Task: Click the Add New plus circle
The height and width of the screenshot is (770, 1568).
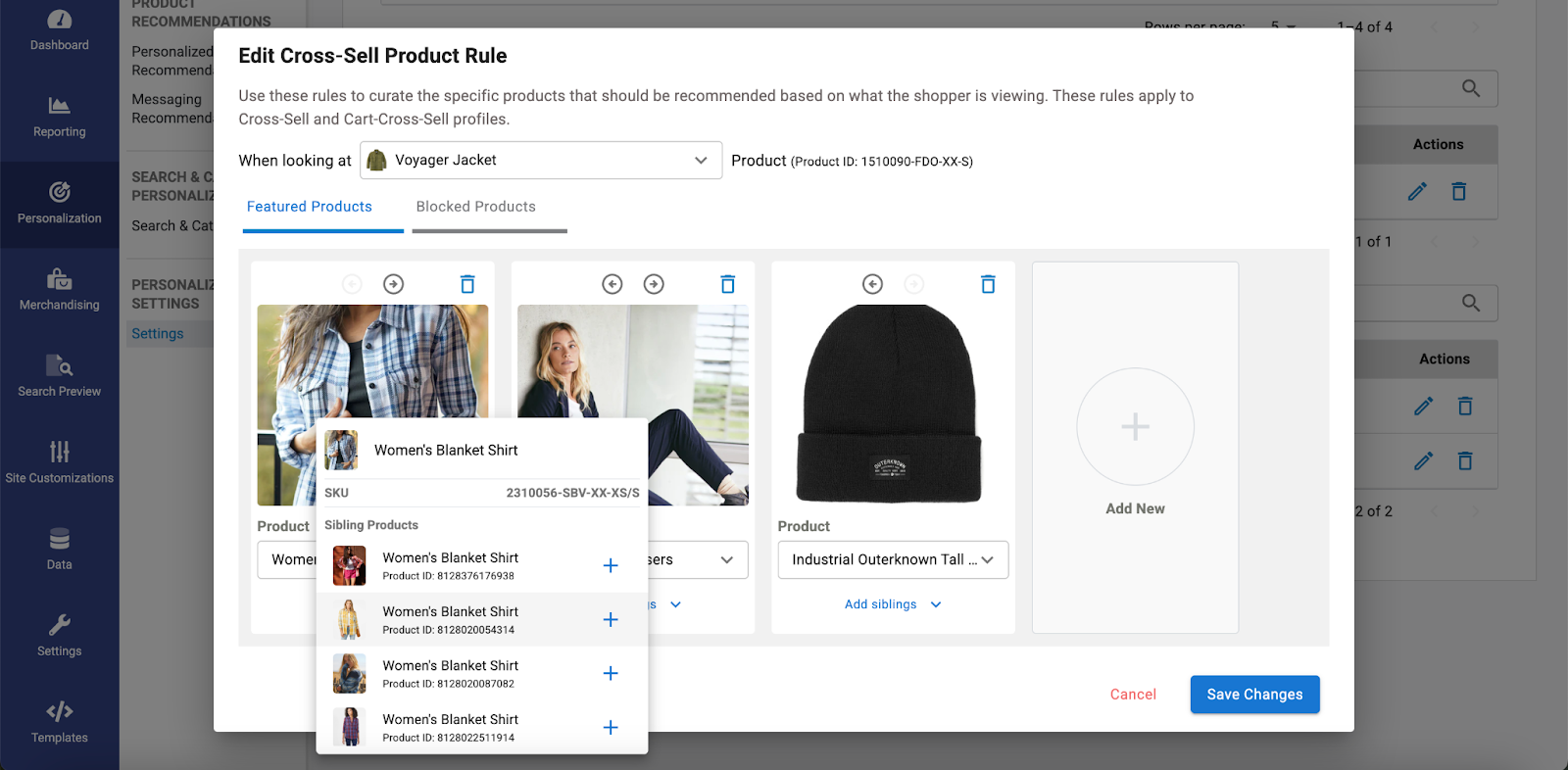Action: coord(1135,426)
